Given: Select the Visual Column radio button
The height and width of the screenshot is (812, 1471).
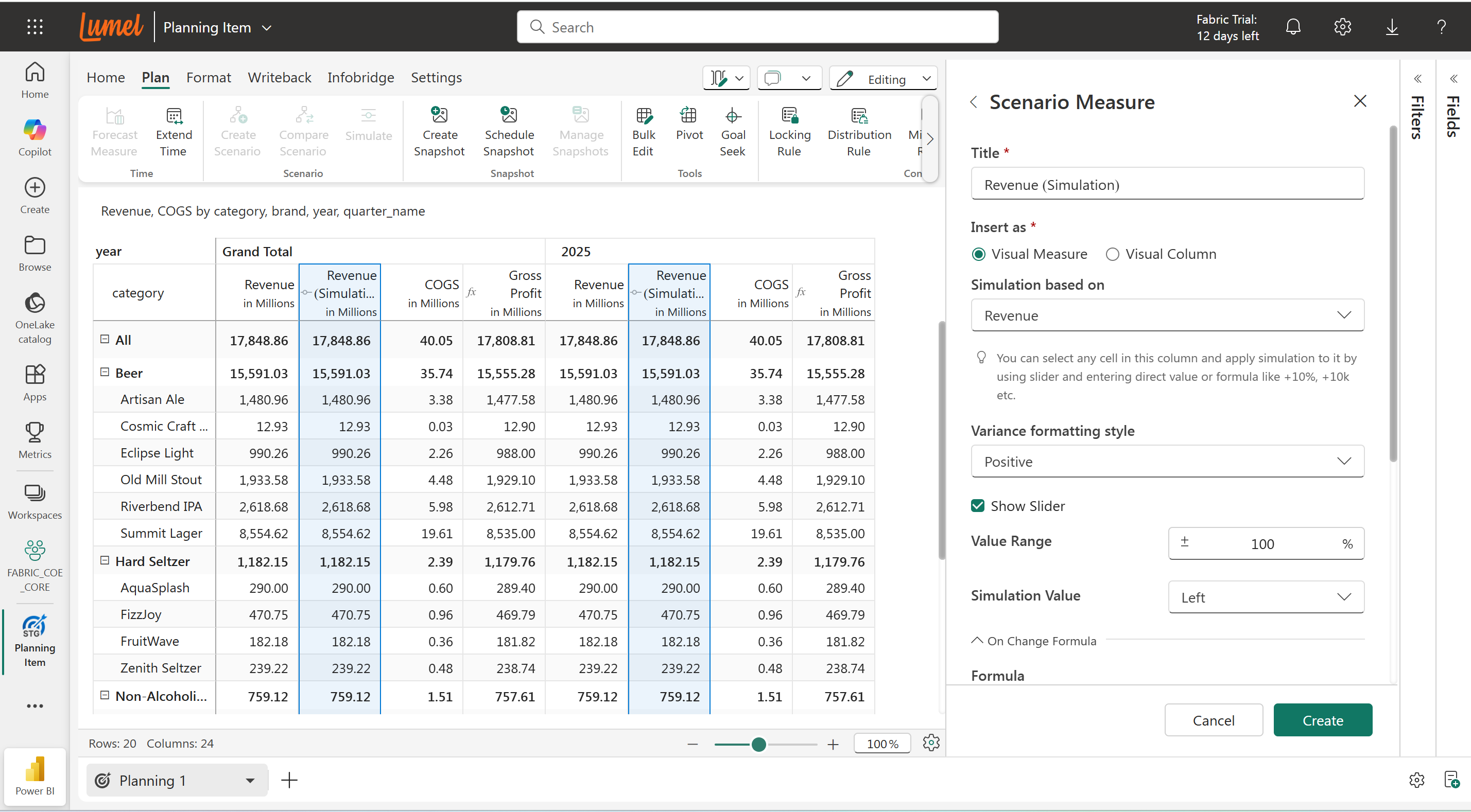Looking at the screenshot, I should tap(1112, 254).
